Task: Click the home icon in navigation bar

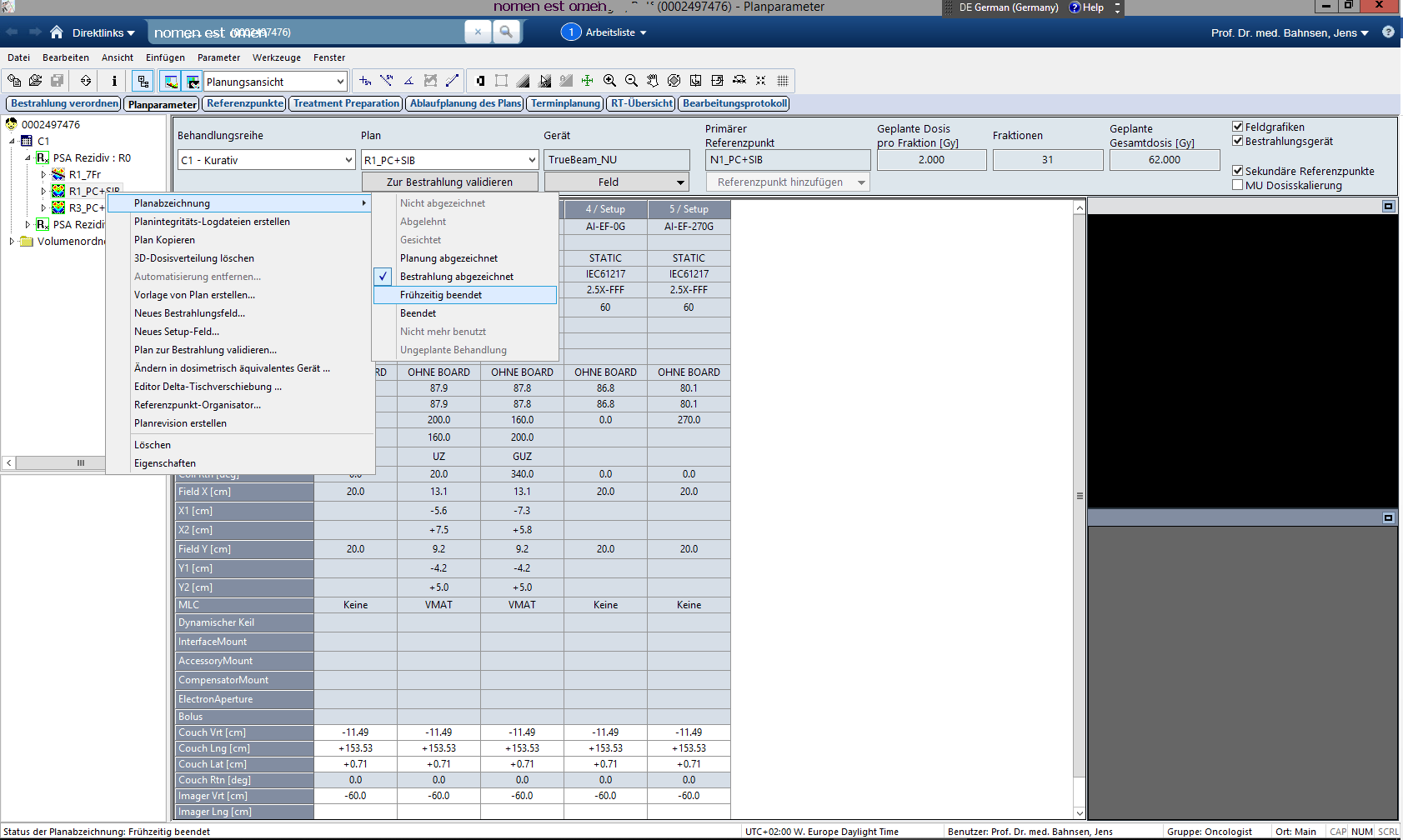Action: click(x=57, y=32)
